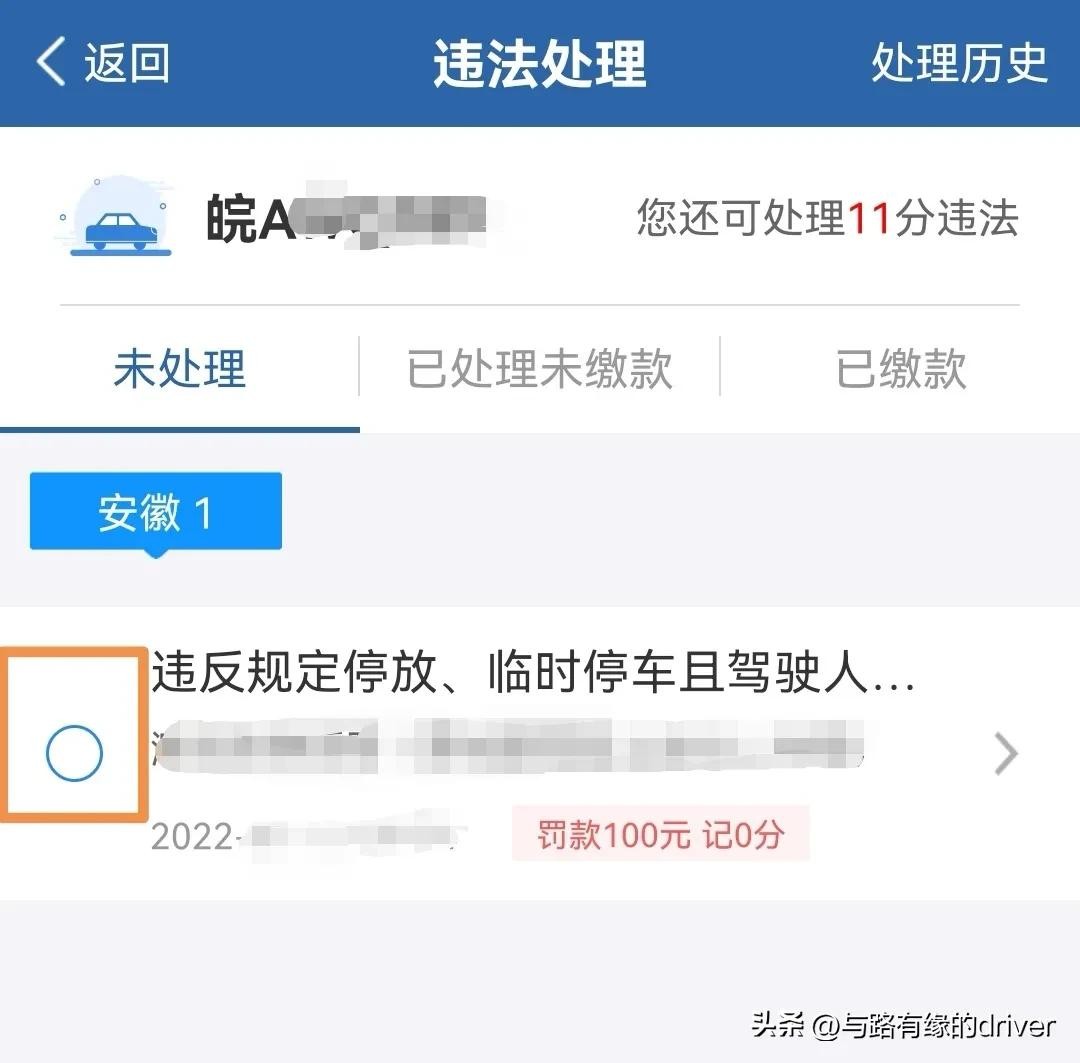Select the 未处理 tab
Viewport: 1080px width, 1063px height.
coord(179,369)
